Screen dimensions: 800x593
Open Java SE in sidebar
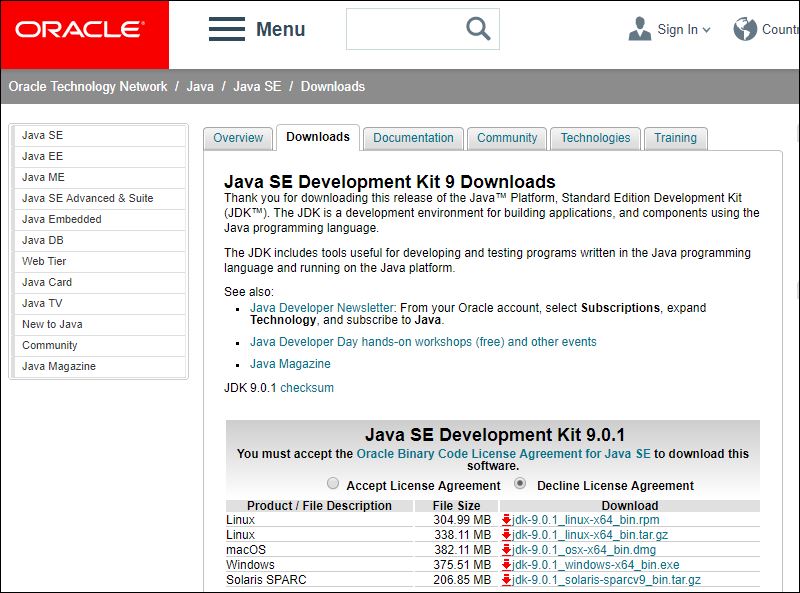[99, 136]
